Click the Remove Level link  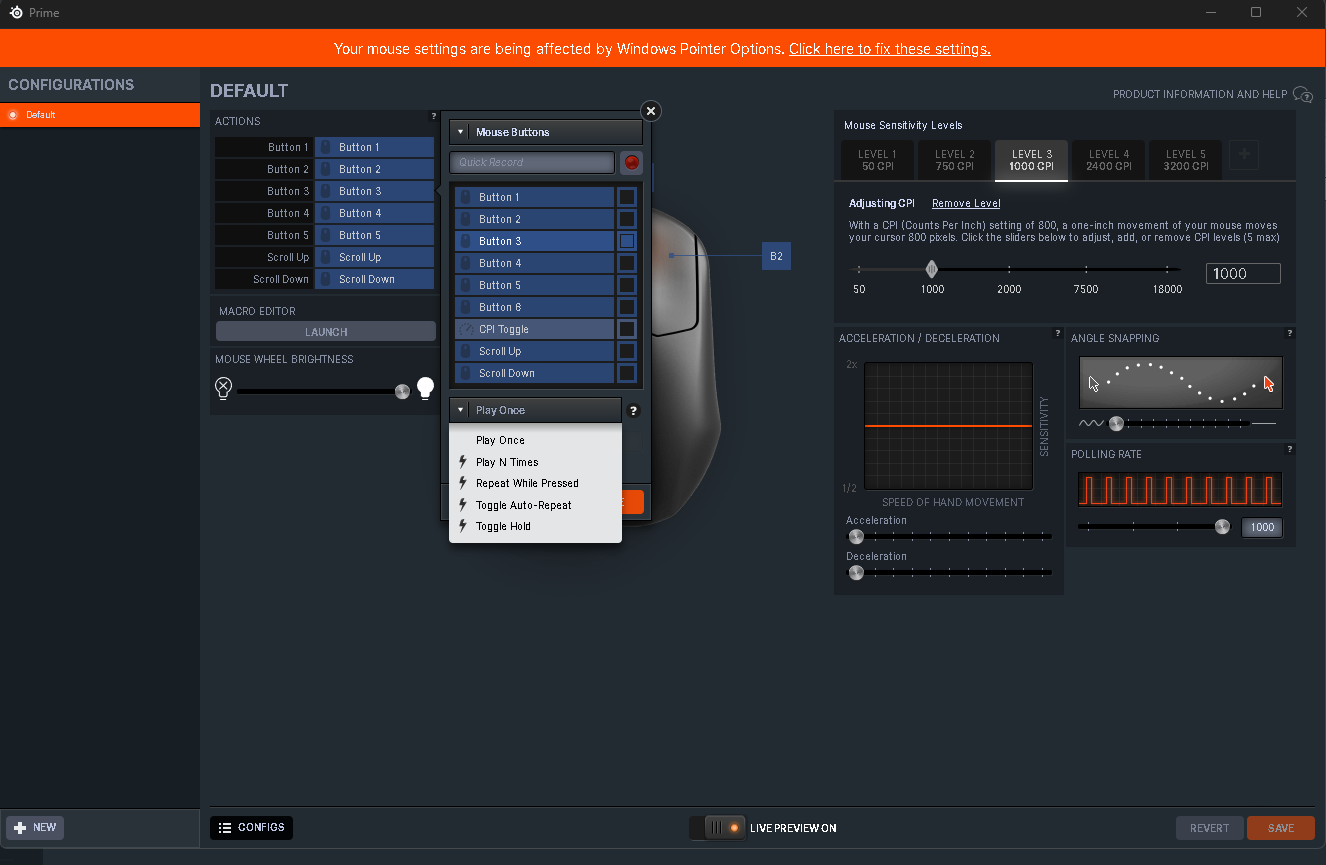coord(966,203)
